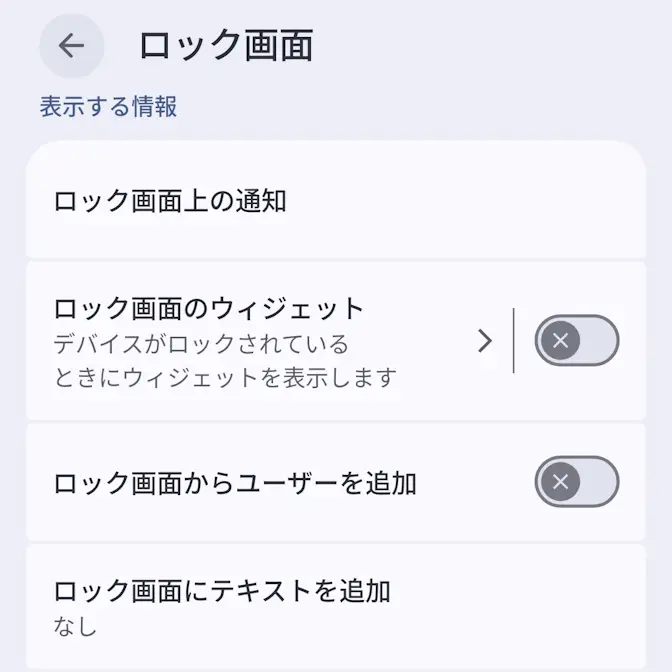Viewport: 672px width, 672px height.
Task: Click the empty right end of add-user switch track
Action: point(600,483)
